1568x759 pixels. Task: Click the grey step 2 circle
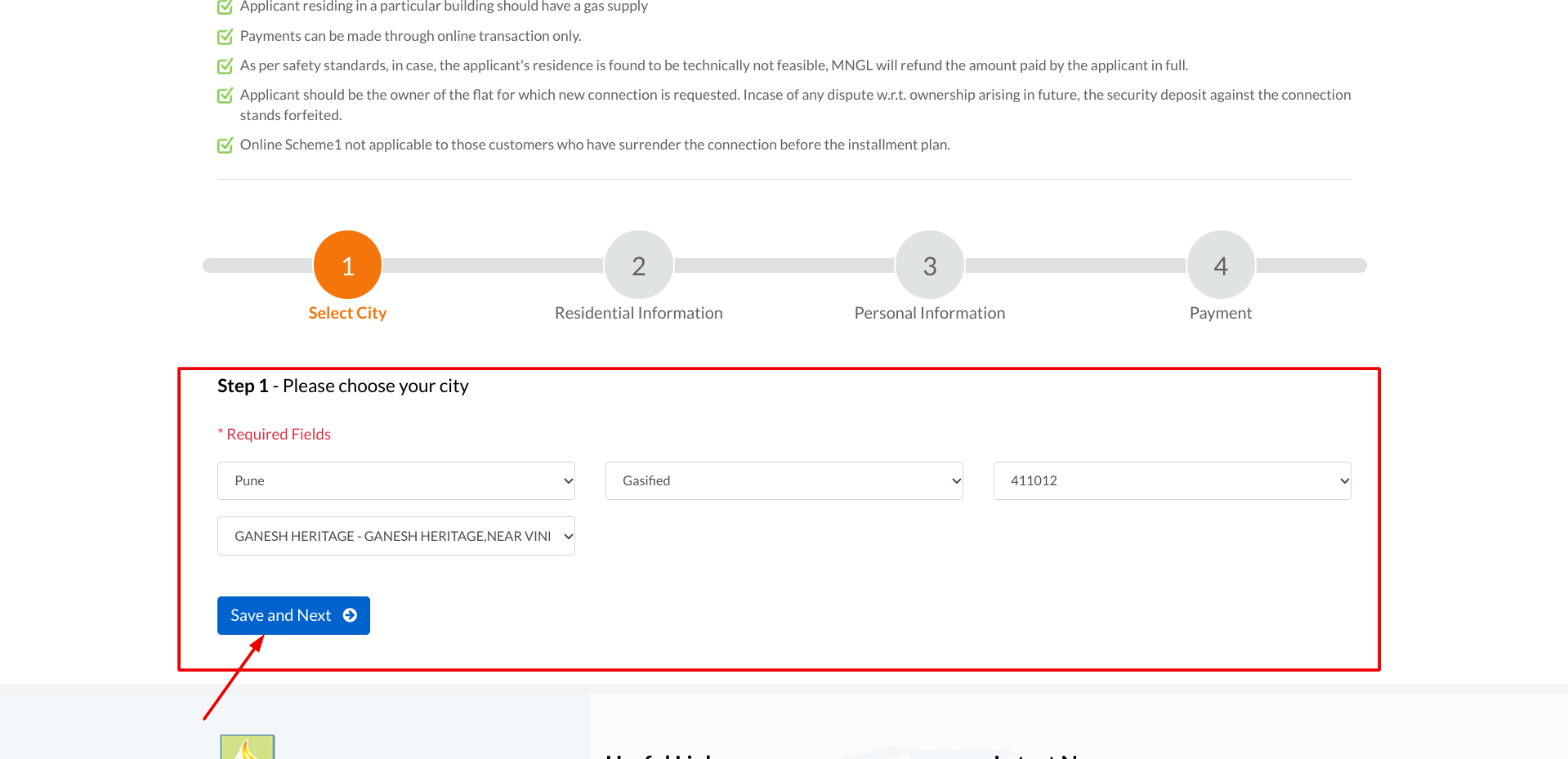[638, 265]
